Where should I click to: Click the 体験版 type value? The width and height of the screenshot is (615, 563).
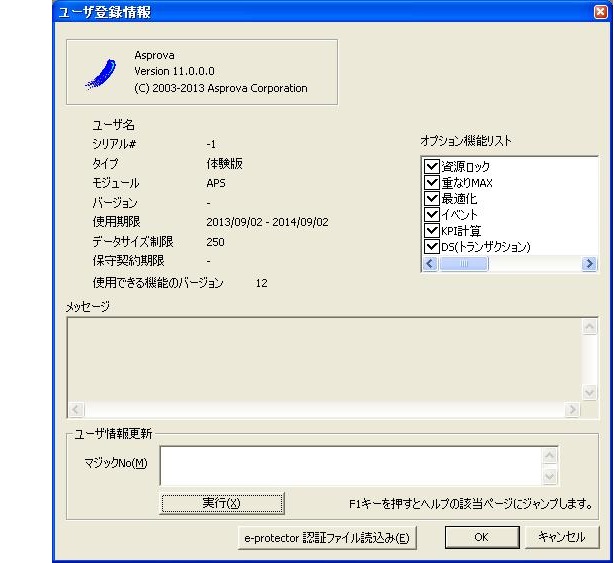point(224,164)
